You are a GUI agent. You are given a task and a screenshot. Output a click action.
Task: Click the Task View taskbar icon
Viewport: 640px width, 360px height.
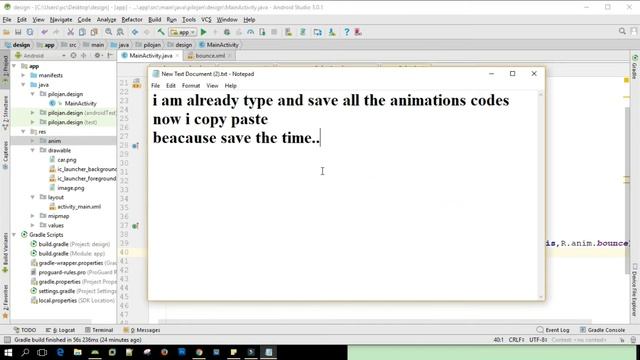[42, 352]
